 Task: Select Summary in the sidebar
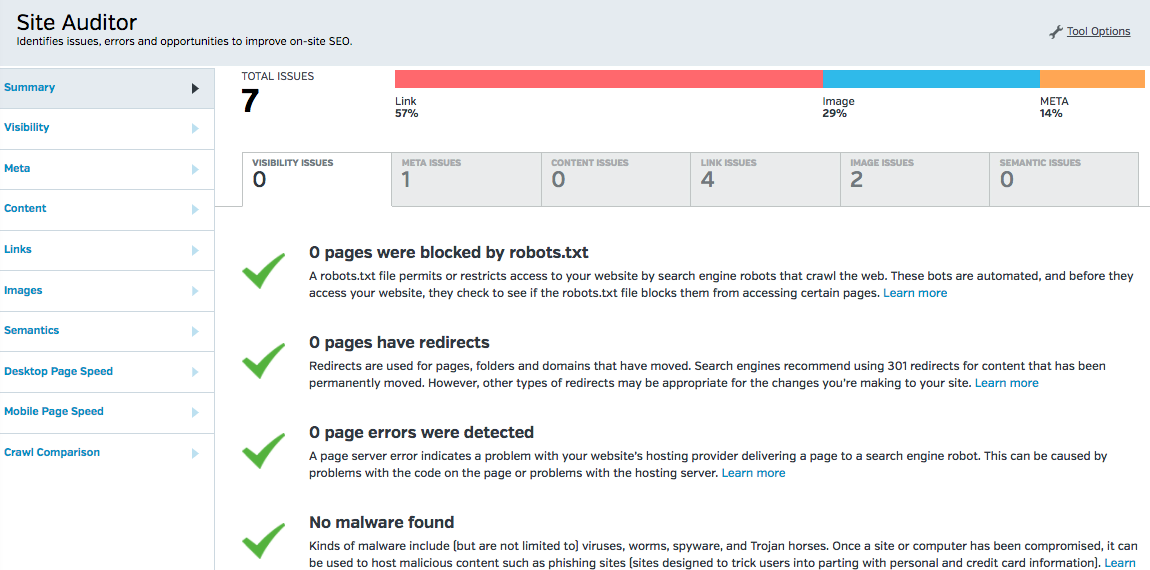[107, 88]
